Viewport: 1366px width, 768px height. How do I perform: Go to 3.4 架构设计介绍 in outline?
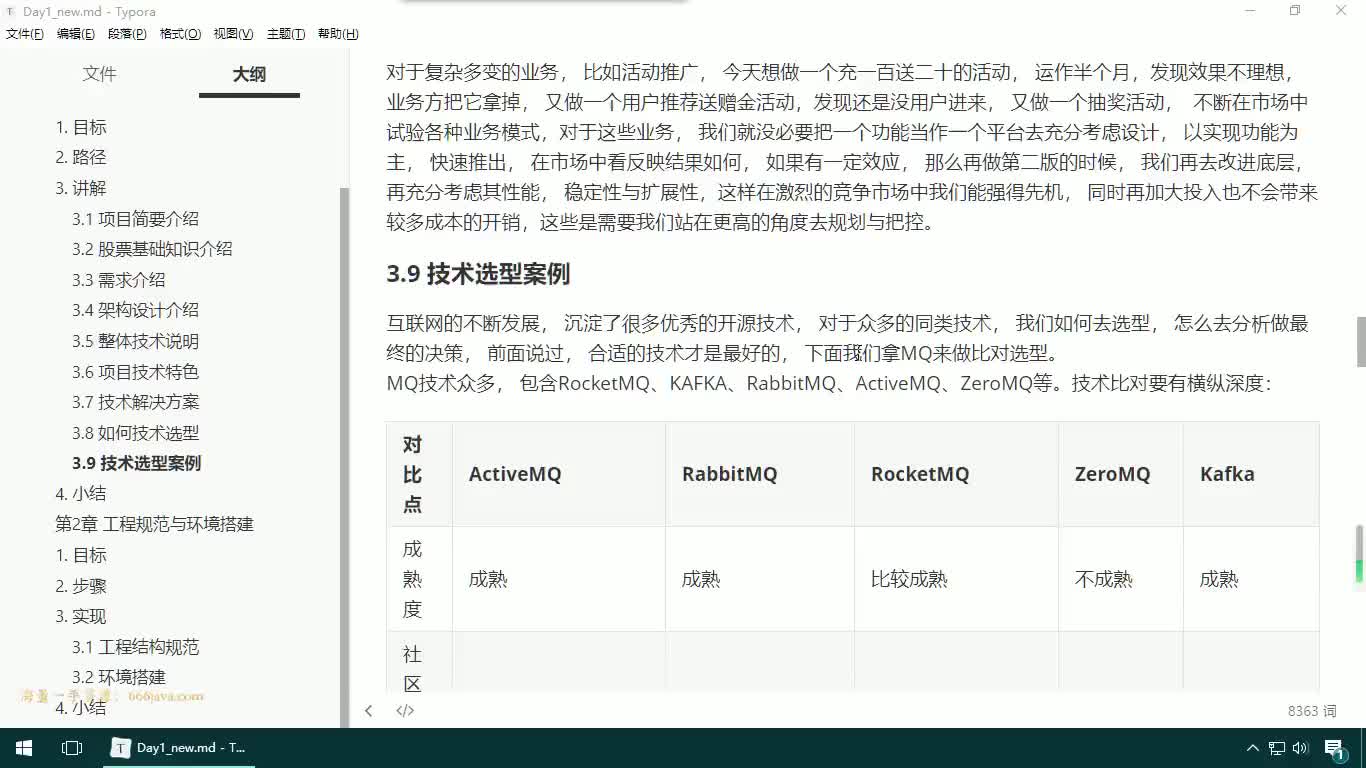(x=135, y=310)
